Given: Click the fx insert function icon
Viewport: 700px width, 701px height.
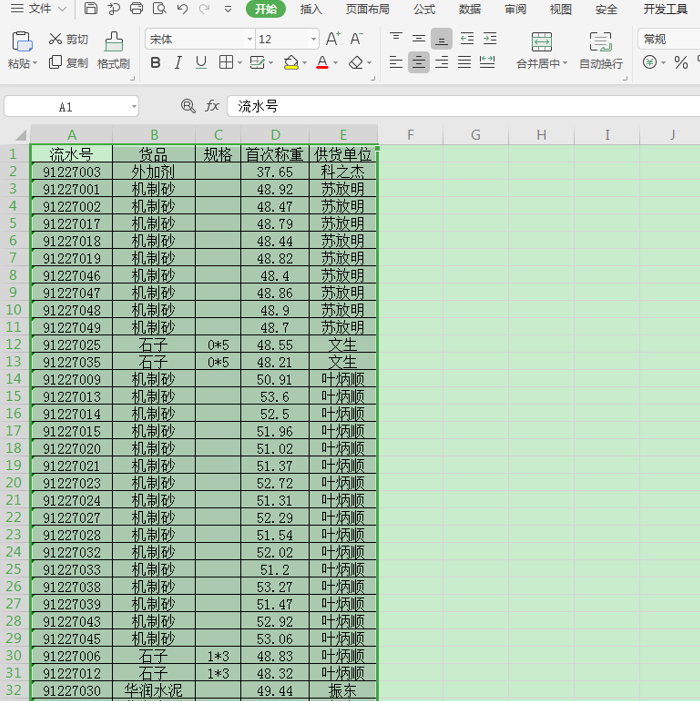Looking at the screenshot, I should point(212,106).
